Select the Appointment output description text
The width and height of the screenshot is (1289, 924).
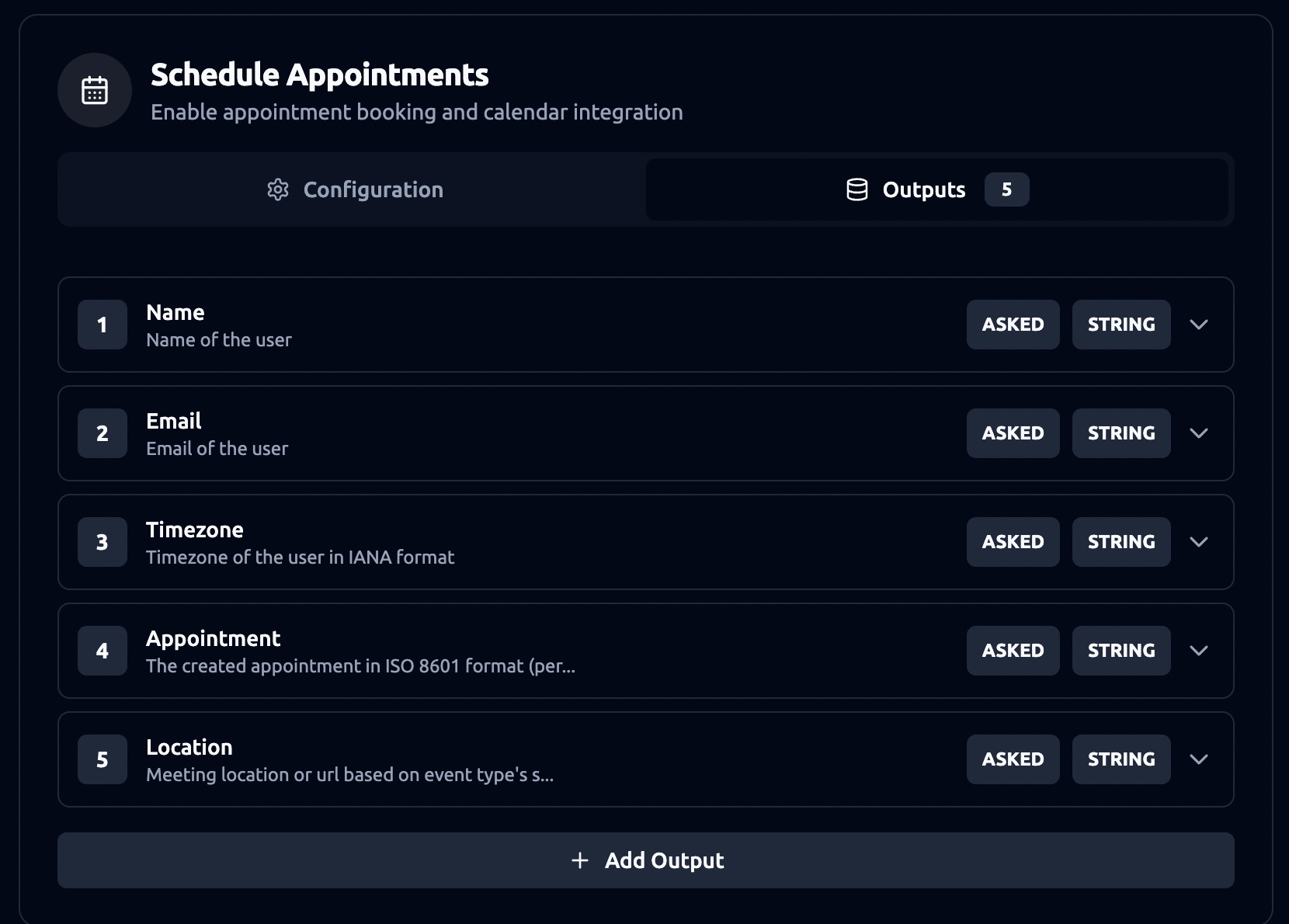[x=360, y=666]
